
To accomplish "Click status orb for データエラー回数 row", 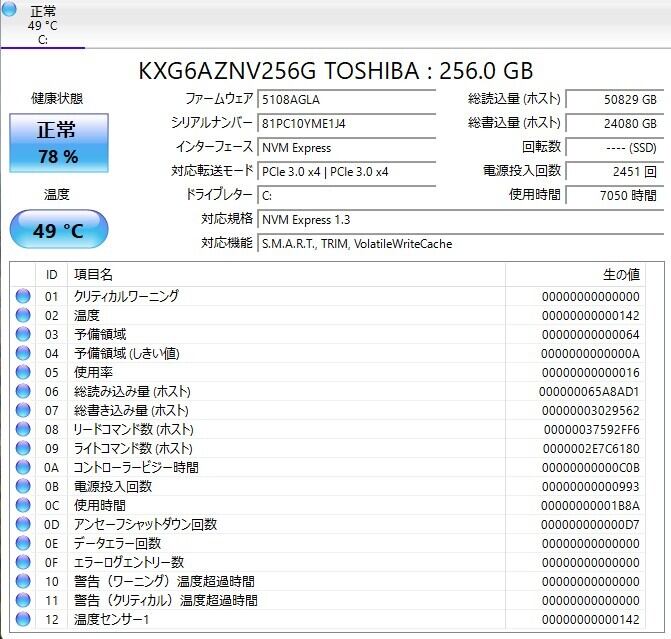I will pyautogui.click(x=23, y=543).
